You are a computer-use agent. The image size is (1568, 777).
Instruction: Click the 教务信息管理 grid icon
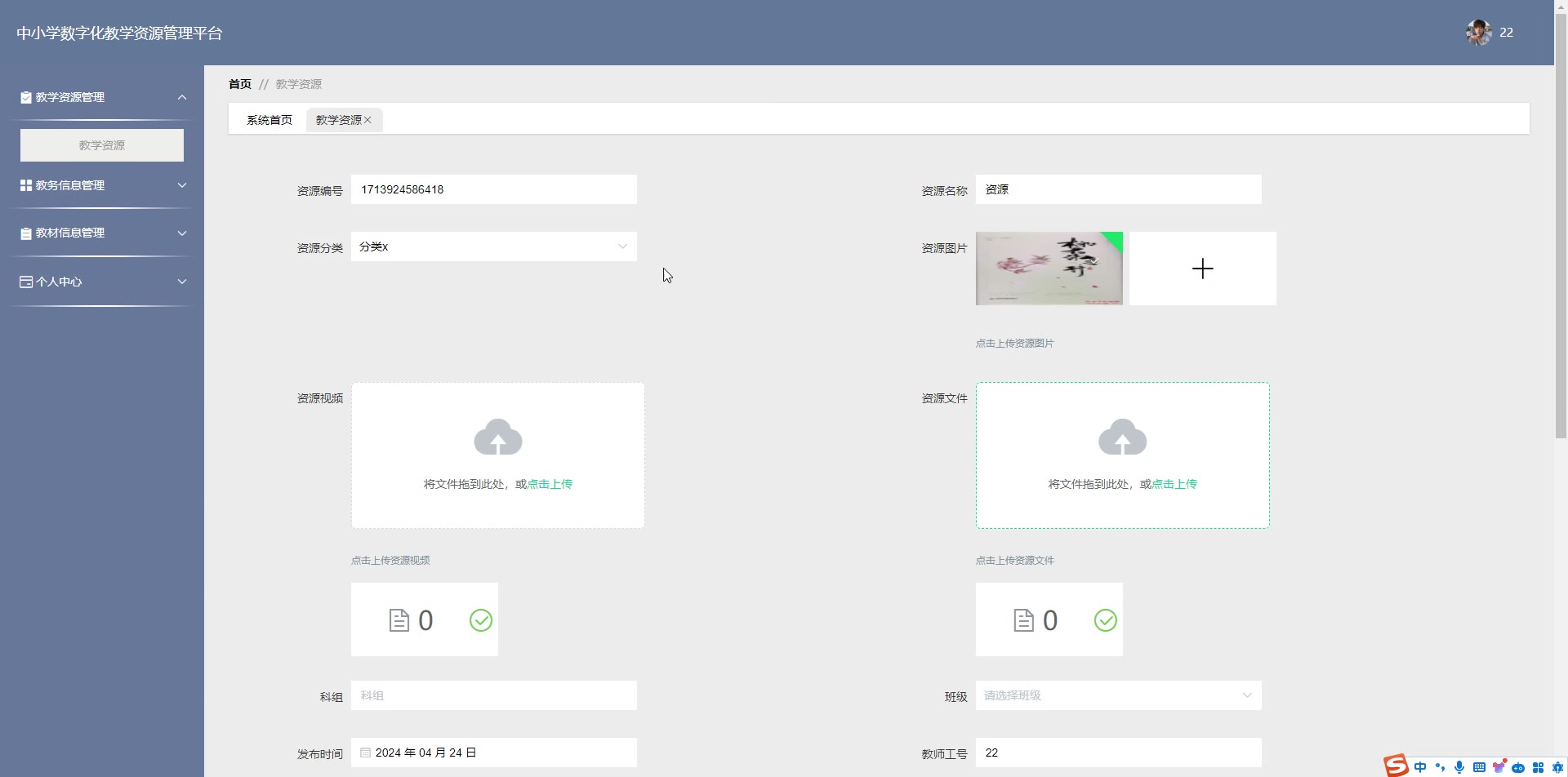[26, 185]
